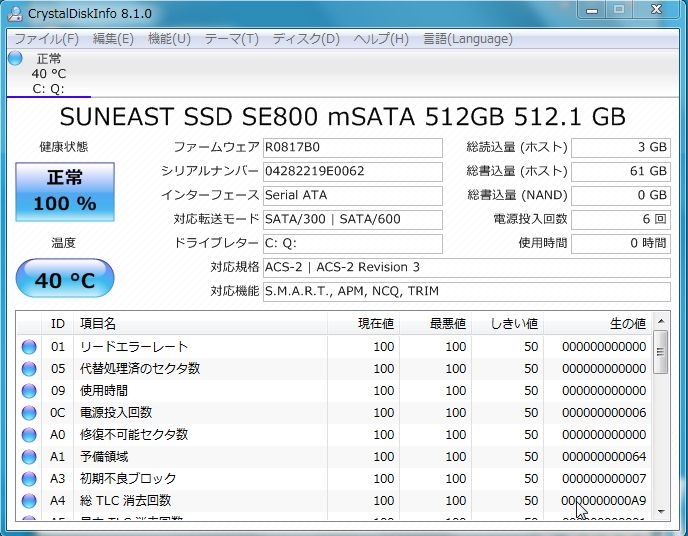Image resolution: width=688 pixels, height=536 pixels.
Task: Click the raw value 000000000006
Action: click(x=604, y=413)
